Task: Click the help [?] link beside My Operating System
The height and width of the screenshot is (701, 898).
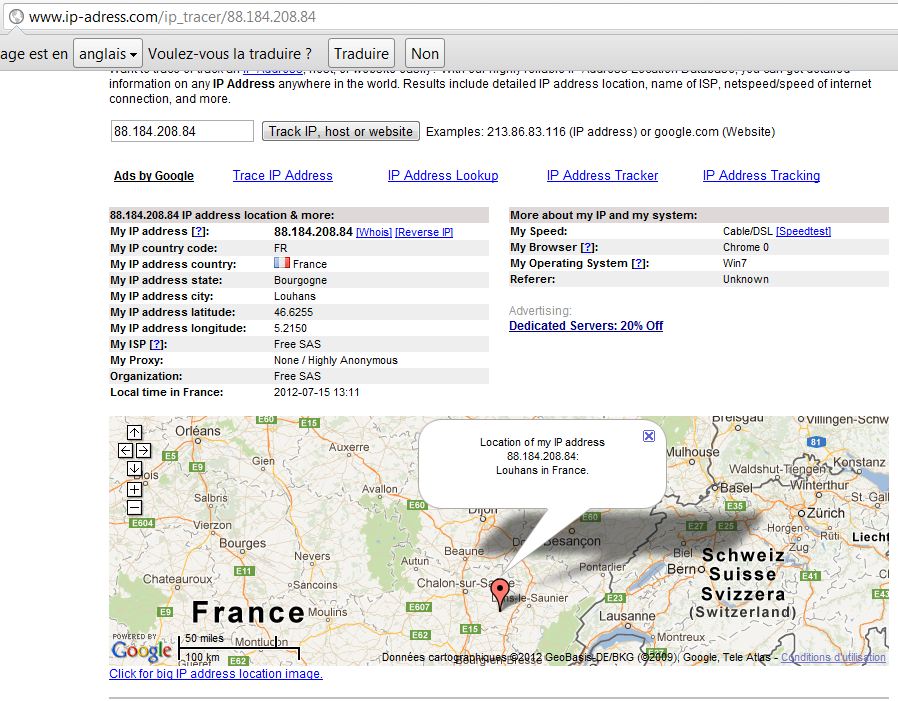Action: (639, 263)
